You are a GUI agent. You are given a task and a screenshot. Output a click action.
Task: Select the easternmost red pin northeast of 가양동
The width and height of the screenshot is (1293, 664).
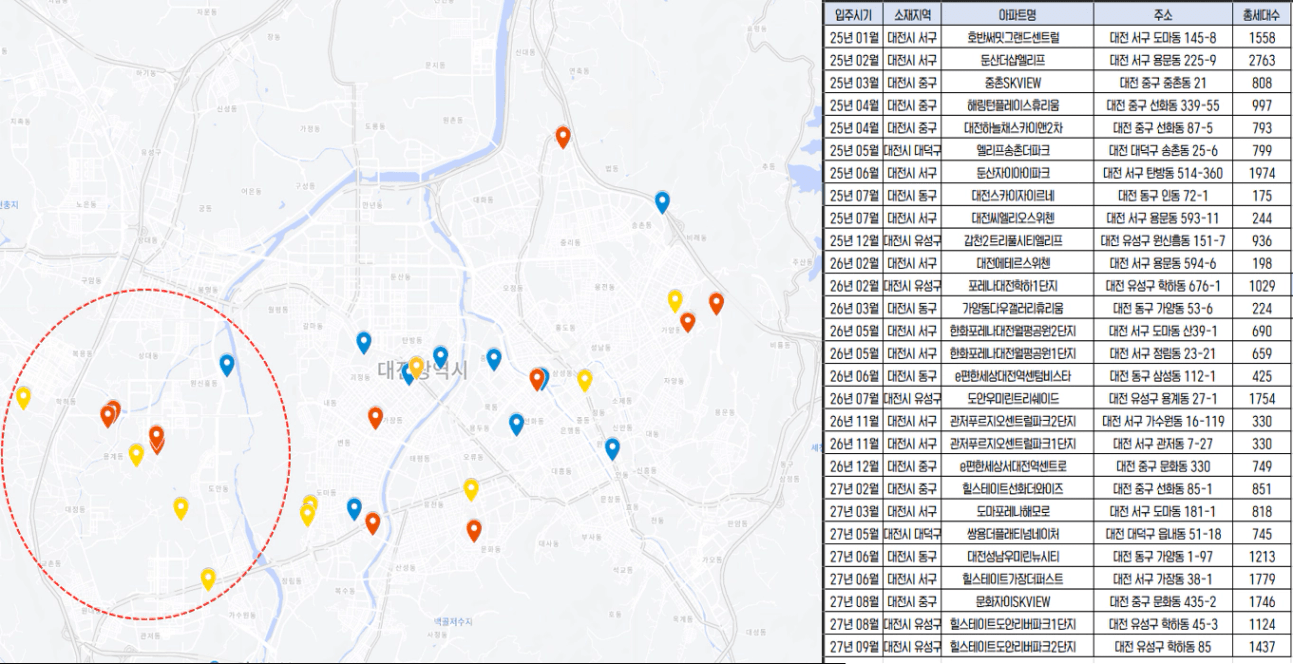[x=716, y=303]
